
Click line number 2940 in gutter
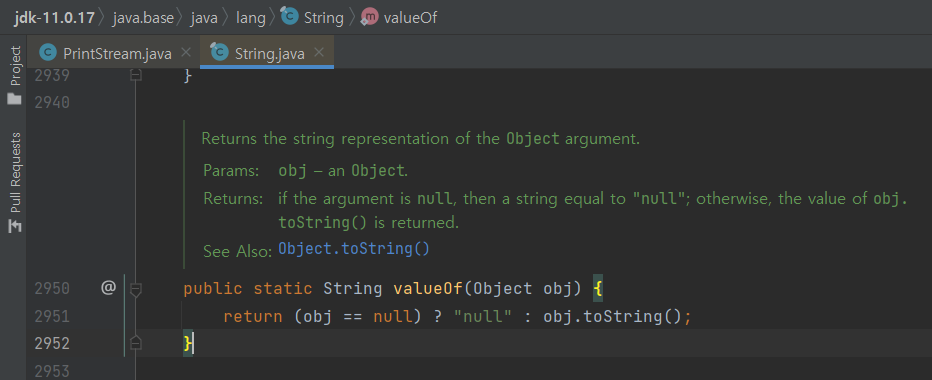pyautogui.click(x=52, y=103)
